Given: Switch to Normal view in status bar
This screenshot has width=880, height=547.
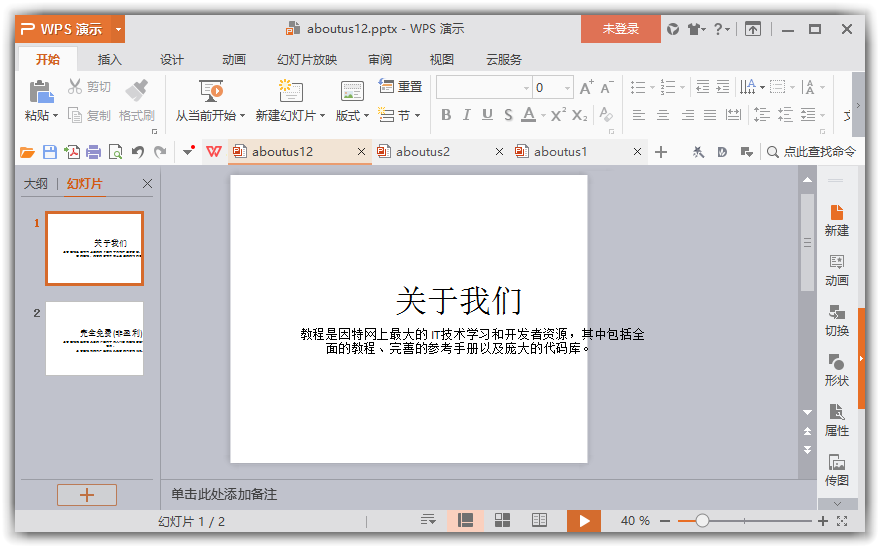Looking at the screenshot, I should tap(465, 521).
